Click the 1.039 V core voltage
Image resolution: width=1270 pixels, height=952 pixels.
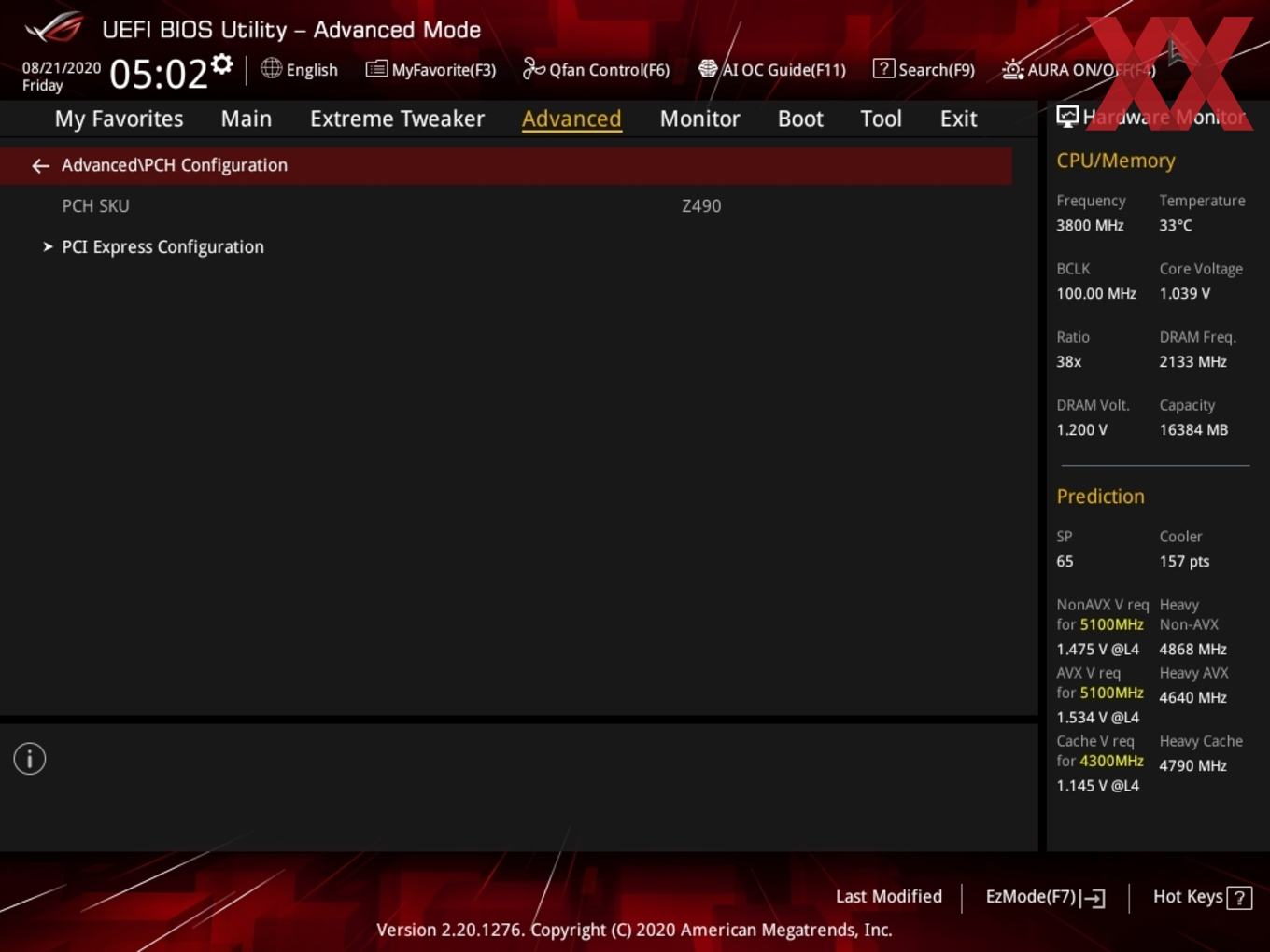pos(1185,293)
